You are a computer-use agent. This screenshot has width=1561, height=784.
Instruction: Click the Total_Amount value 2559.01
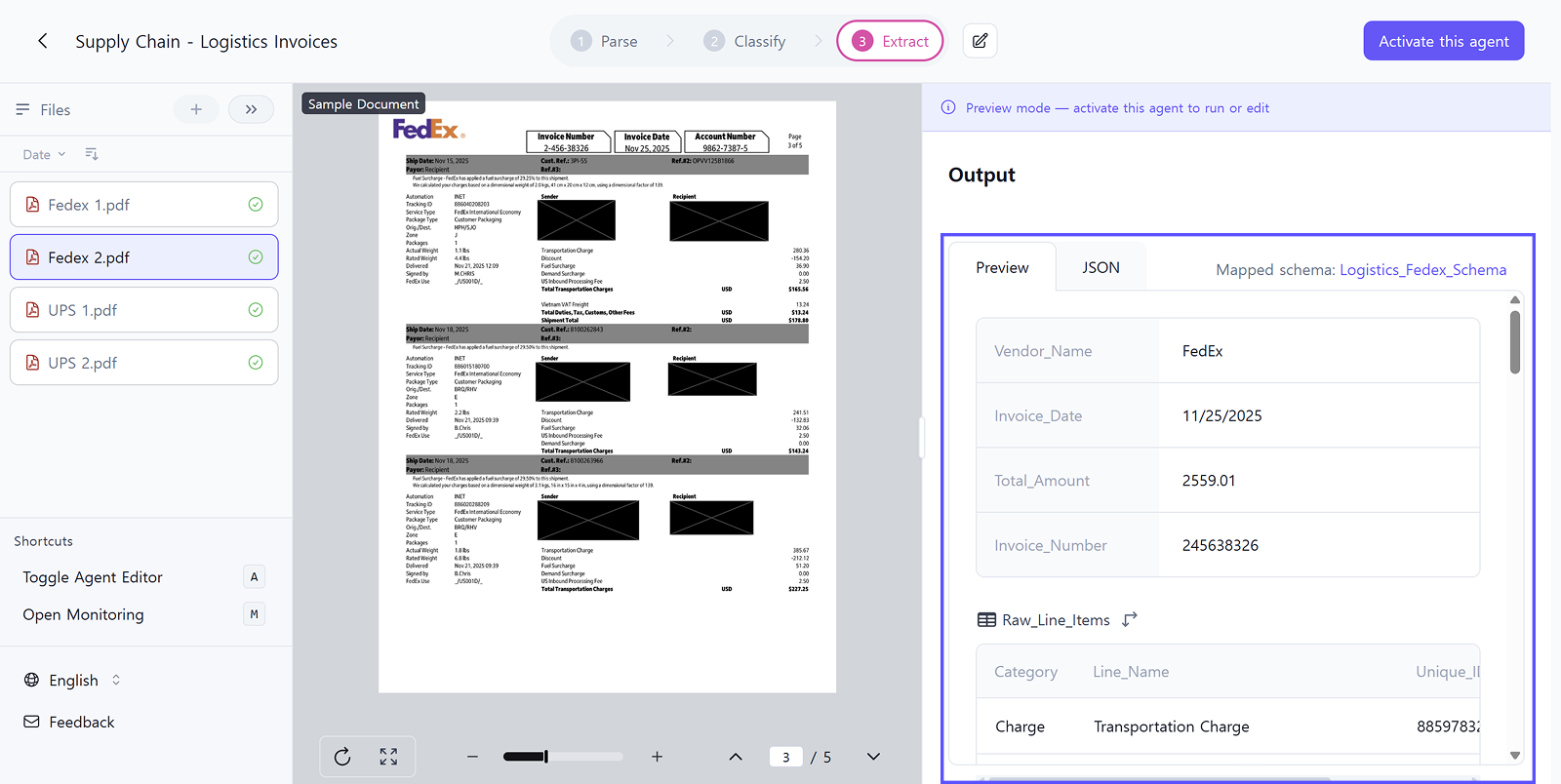(1209, 481)
